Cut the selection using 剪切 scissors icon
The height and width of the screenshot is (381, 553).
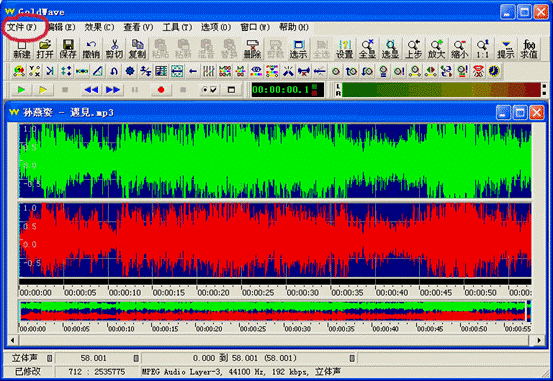tap(114, 49)
